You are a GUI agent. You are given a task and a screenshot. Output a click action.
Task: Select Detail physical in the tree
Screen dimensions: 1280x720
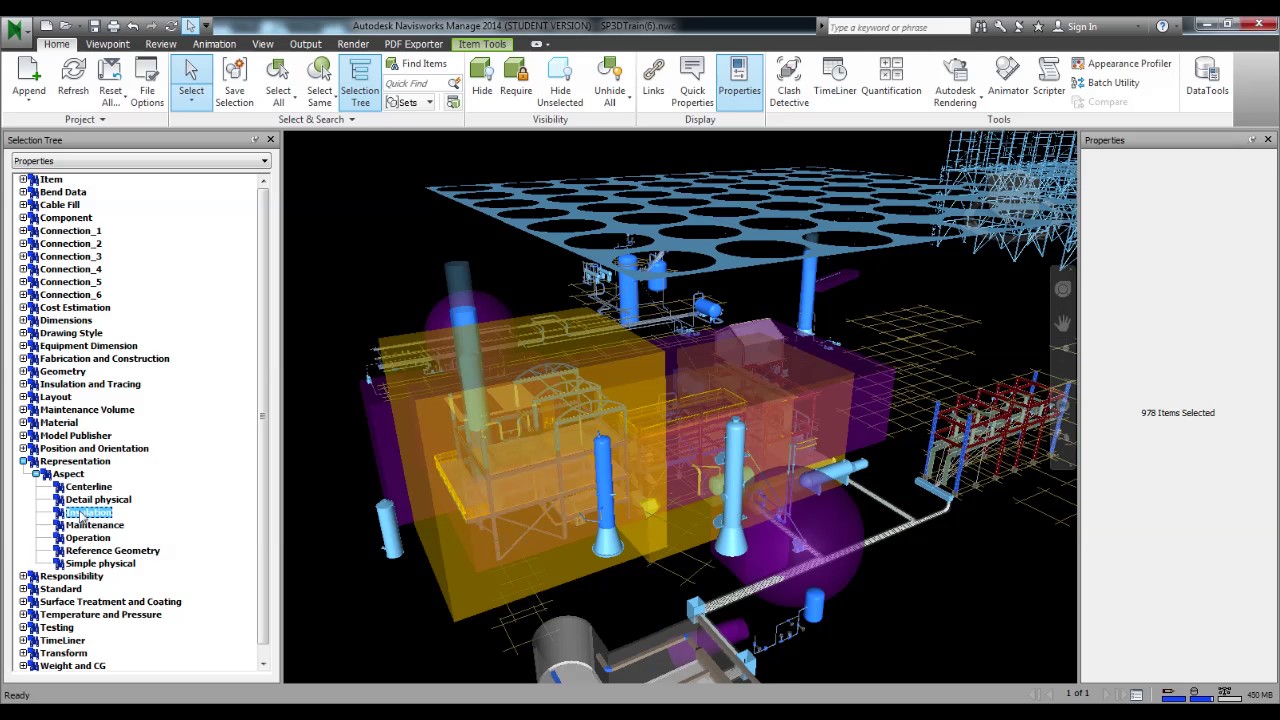click(98, 500)
